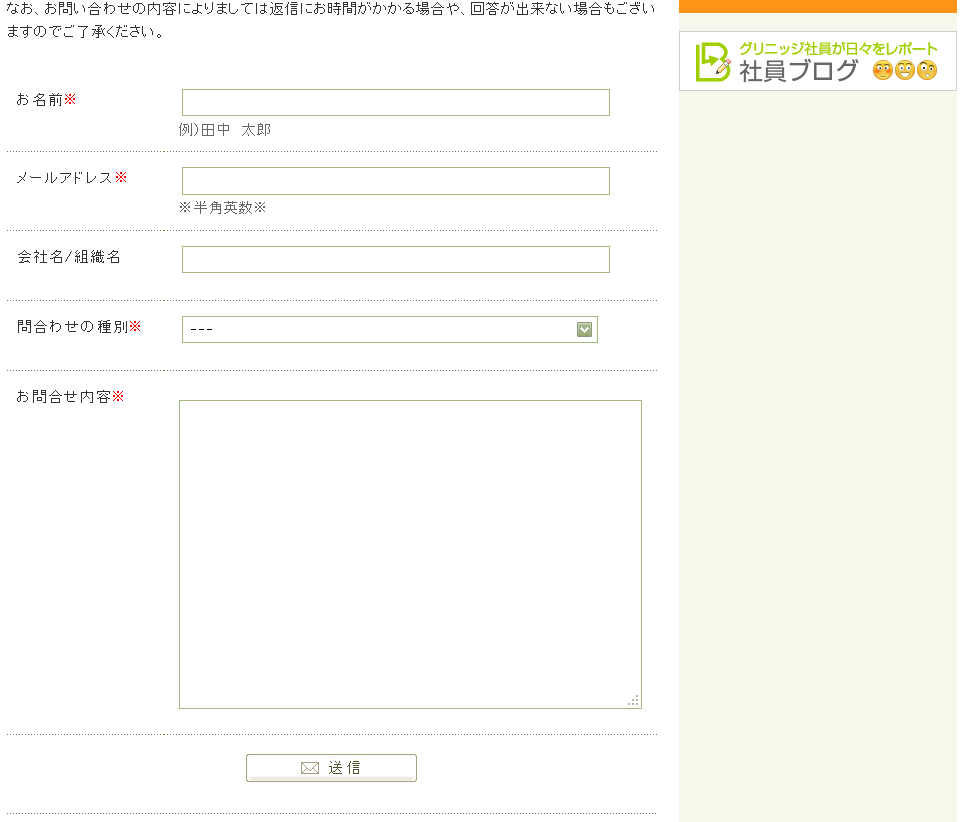Click the green arrow of the 問合わせの種別 dropdown
Viewport: 965px width, 822px height.
(x=585, y=330)
